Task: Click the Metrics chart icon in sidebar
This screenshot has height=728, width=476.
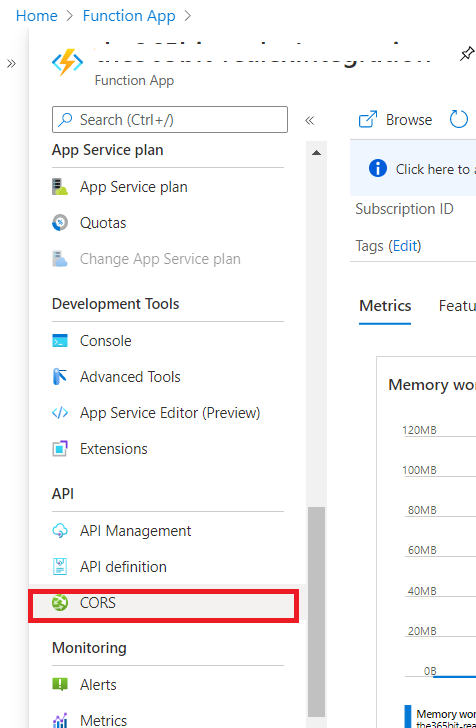Action: click(x=60, y=720)
